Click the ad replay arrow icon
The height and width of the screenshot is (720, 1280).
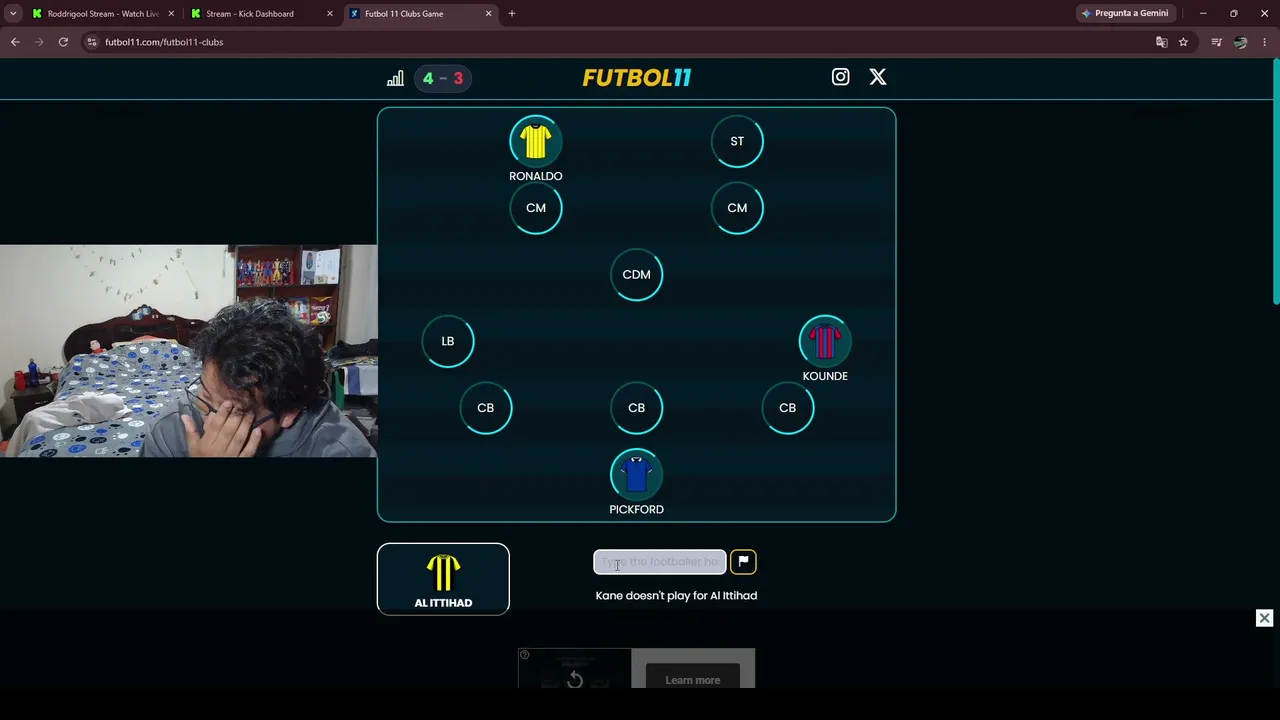575,680
